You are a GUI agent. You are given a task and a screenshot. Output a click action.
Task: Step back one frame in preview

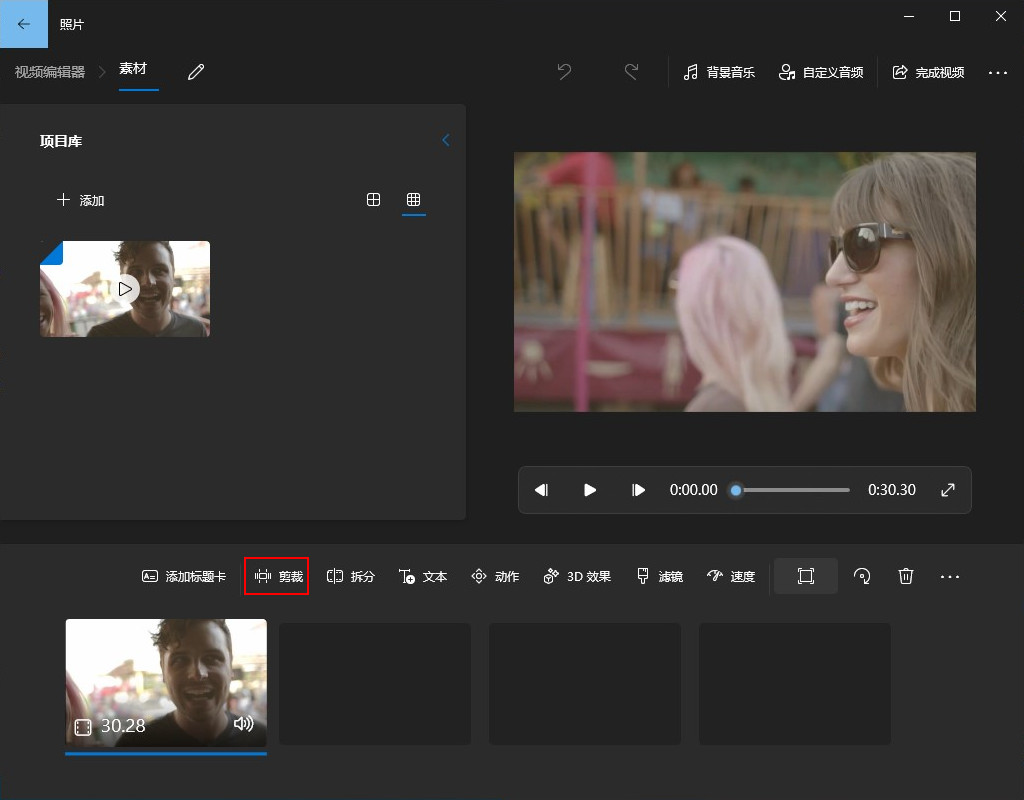[541, 490]
